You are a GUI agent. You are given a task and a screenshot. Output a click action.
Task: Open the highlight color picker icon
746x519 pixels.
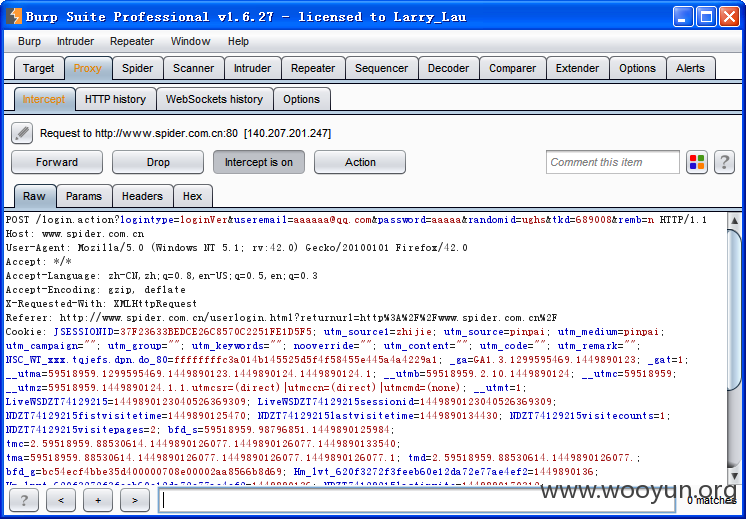pos(697,162)
